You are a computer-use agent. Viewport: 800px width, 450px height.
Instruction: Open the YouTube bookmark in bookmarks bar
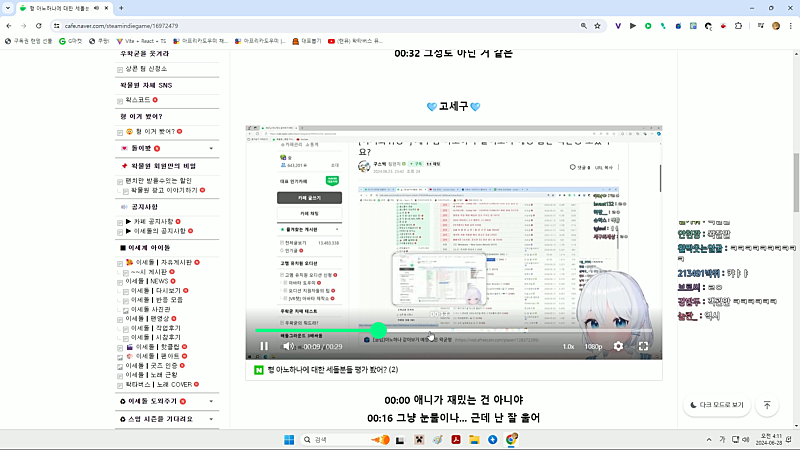(355, 41)
